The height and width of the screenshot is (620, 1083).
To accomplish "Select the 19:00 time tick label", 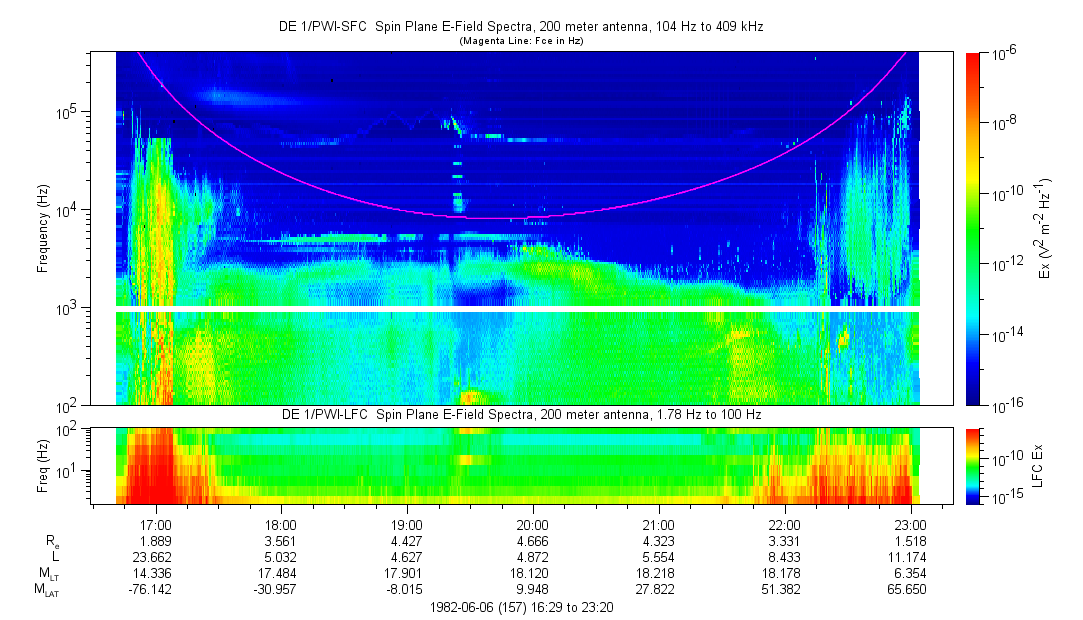I will (407, 524).
